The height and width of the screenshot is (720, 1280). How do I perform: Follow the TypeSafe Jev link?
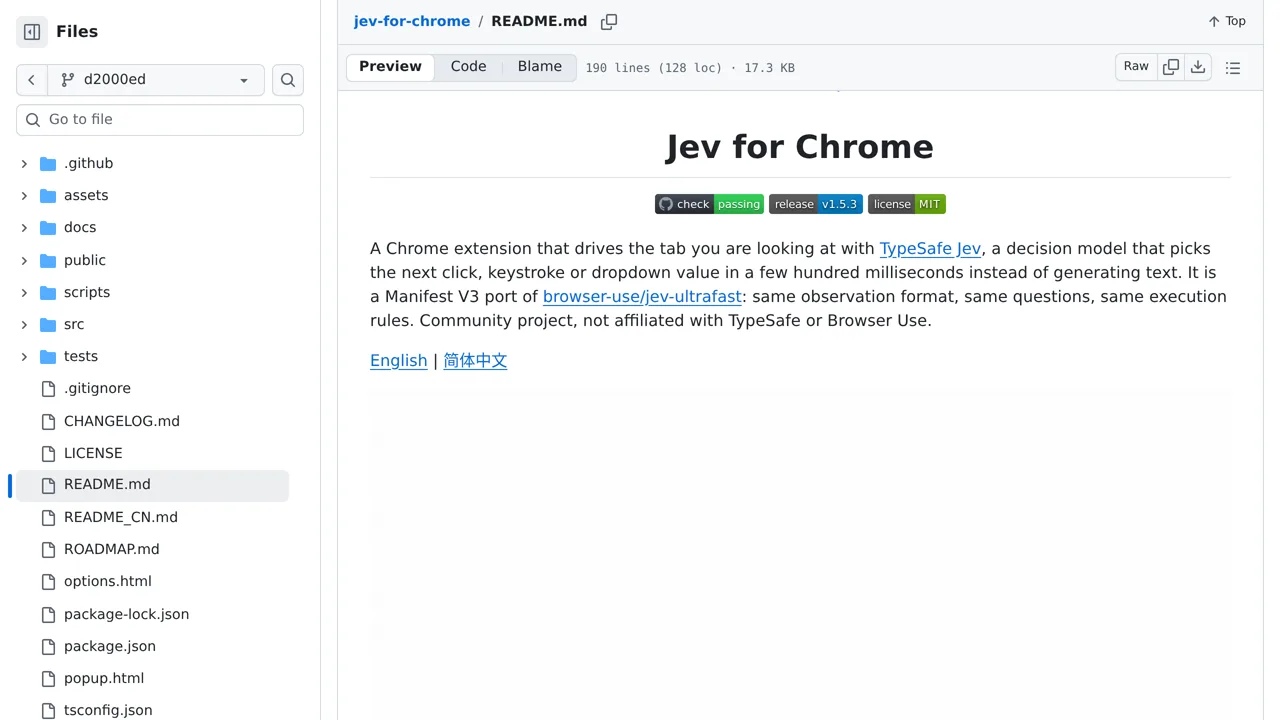pos(930,249)
